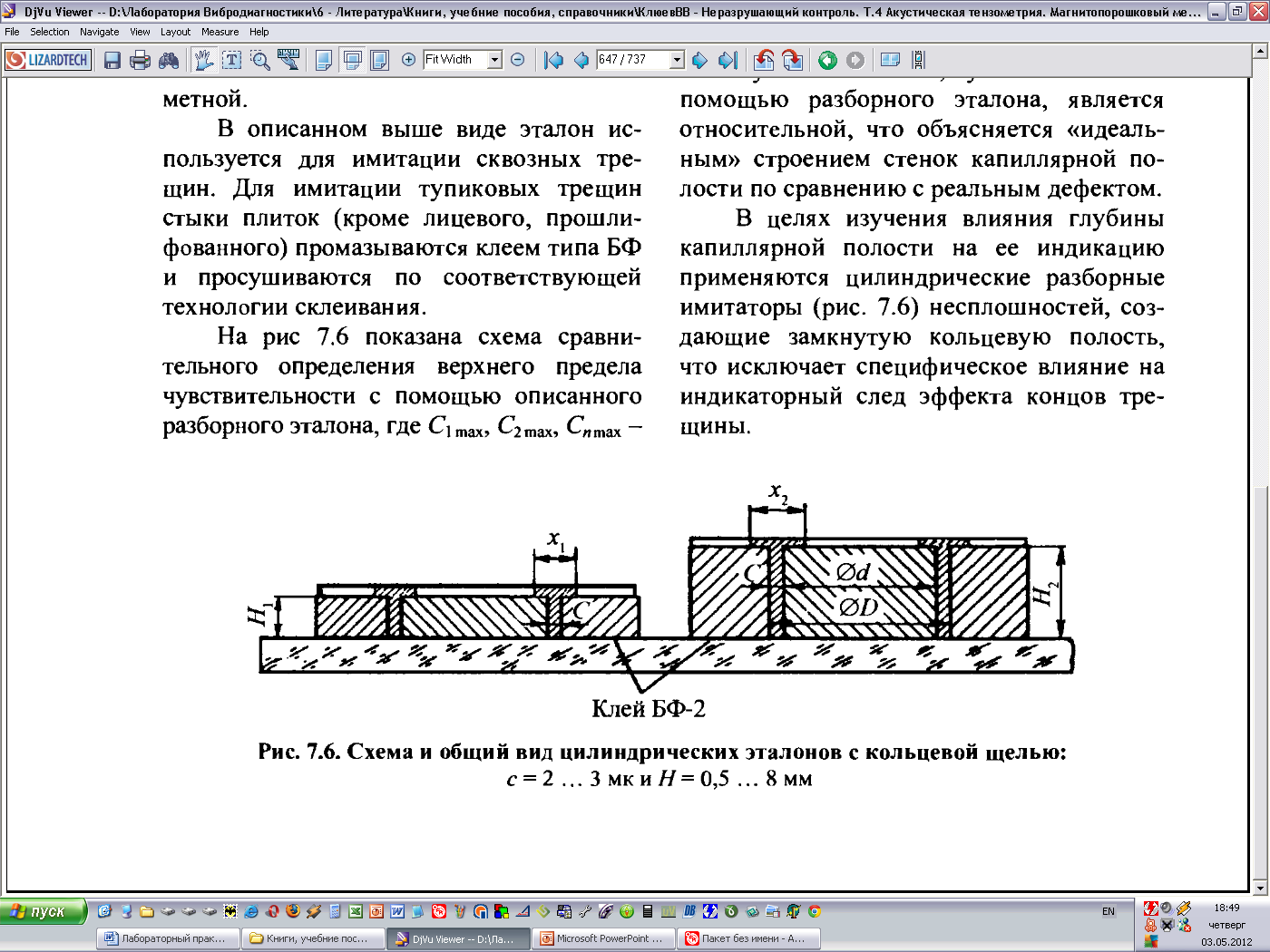Click the scrollbar down arrow
The width and height of the screenshot is (1270, 952).
point(1259,886)
